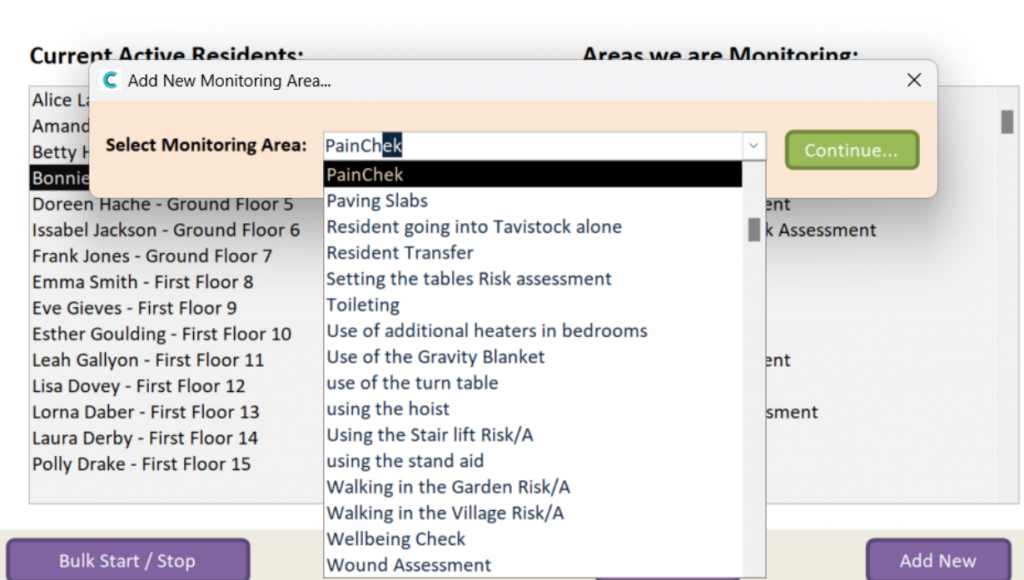1024x580 pixels.
Task: Select Using the Stair lift Risk/A
Action: pos(432,435)
